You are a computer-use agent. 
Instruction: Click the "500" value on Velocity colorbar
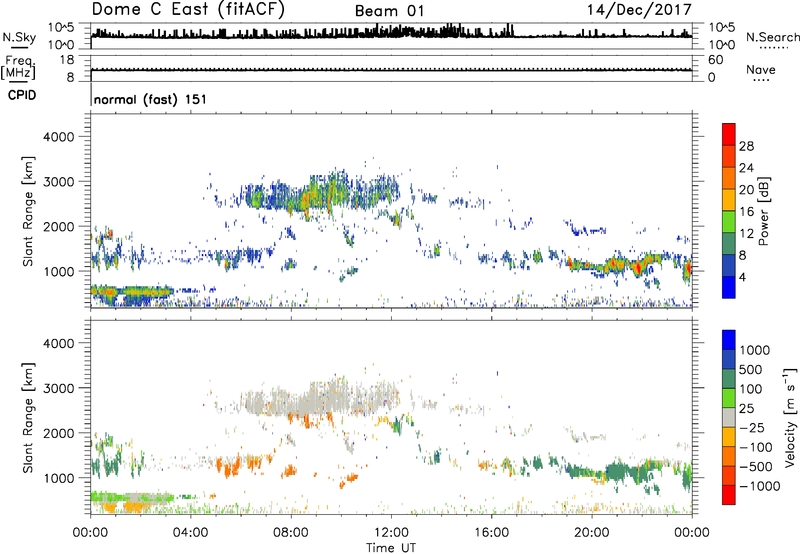tap(751, 370)
